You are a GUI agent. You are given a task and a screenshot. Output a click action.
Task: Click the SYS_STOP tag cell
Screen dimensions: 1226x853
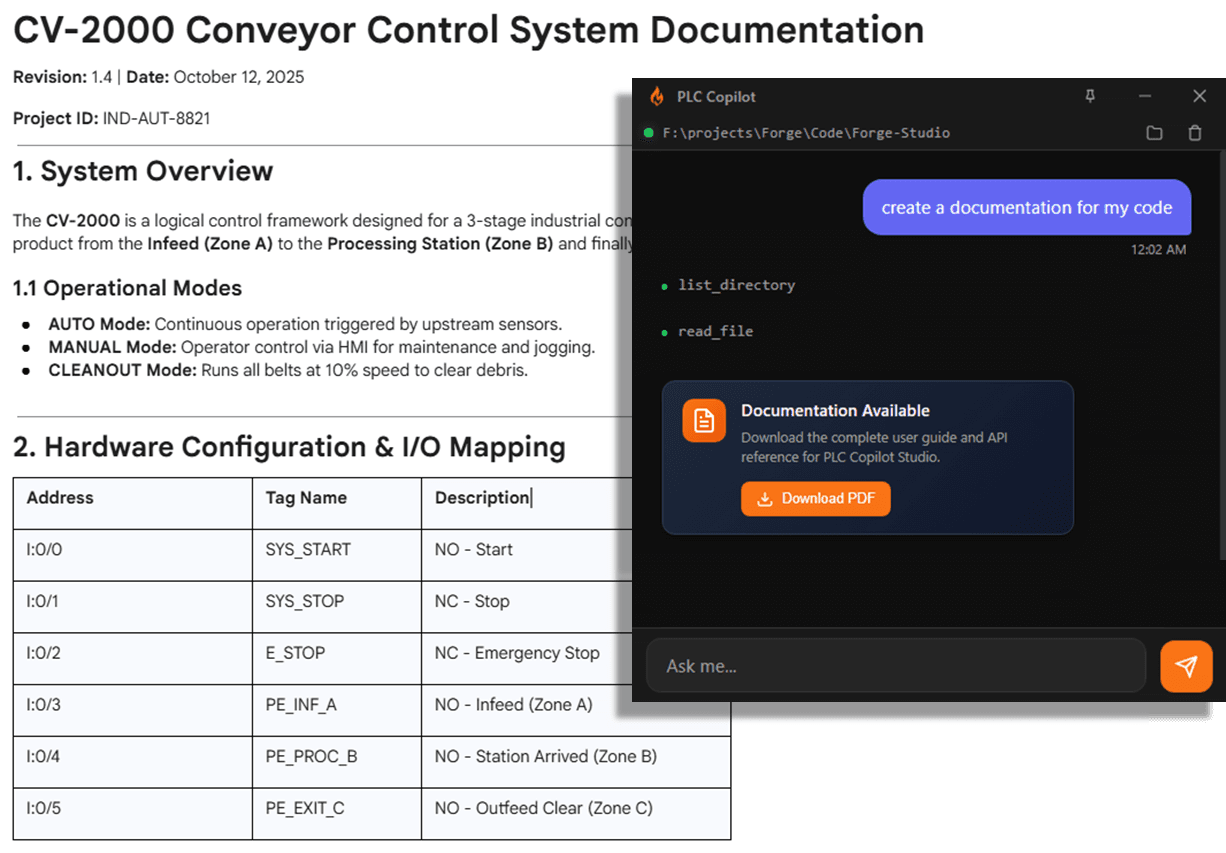click(337, 607)
